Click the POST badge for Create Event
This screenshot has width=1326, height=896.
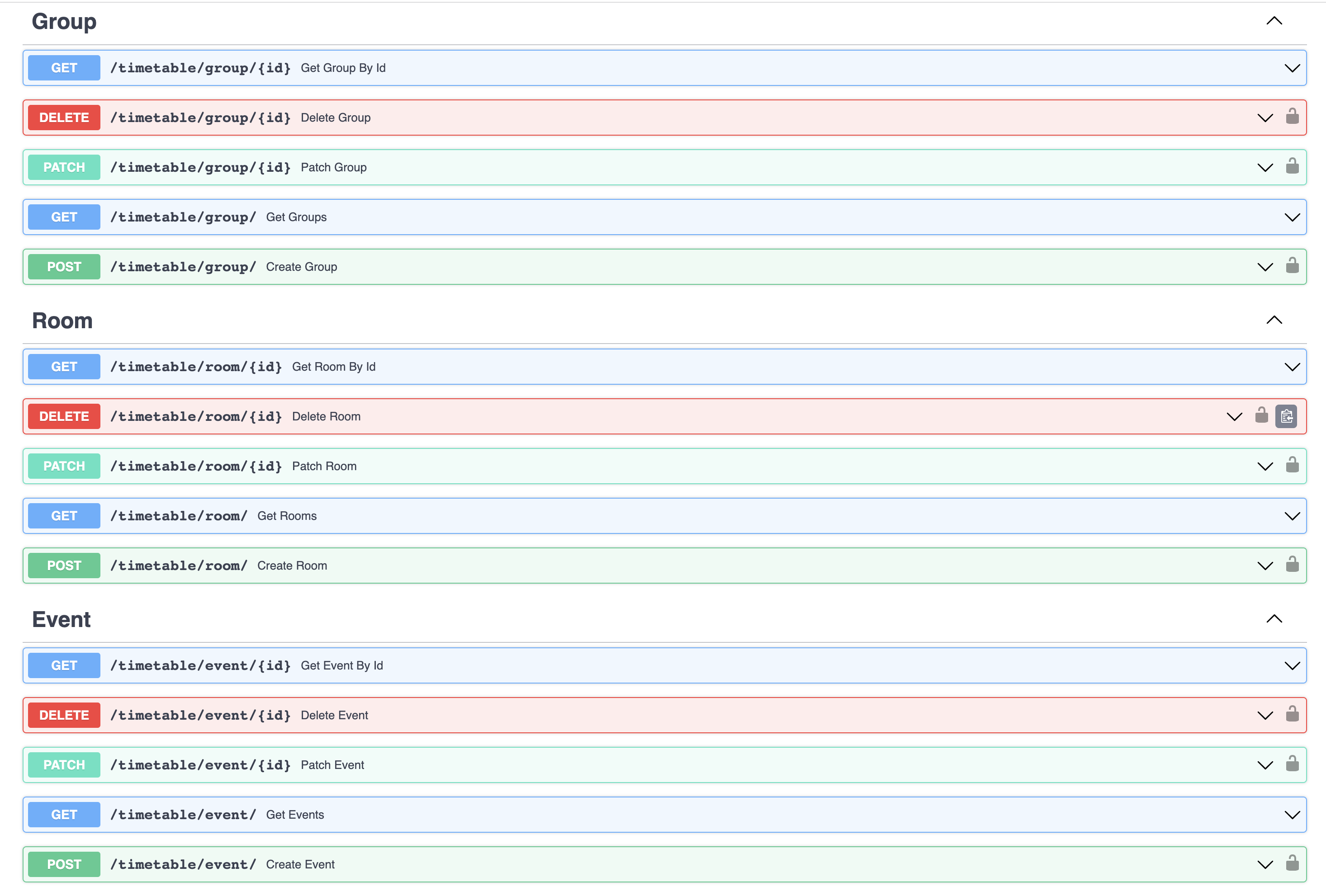64,864
